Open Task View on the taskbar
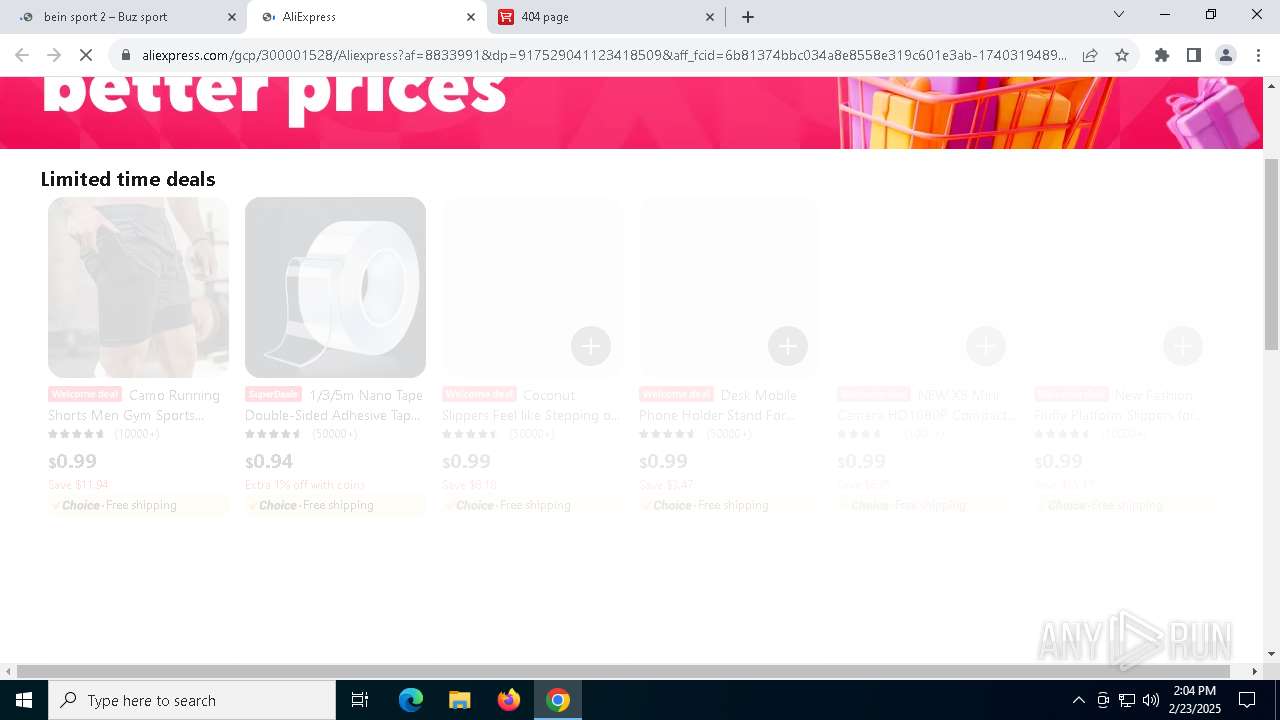The width and height of the screenshot is (1280, 720). (x=360, y=700)
